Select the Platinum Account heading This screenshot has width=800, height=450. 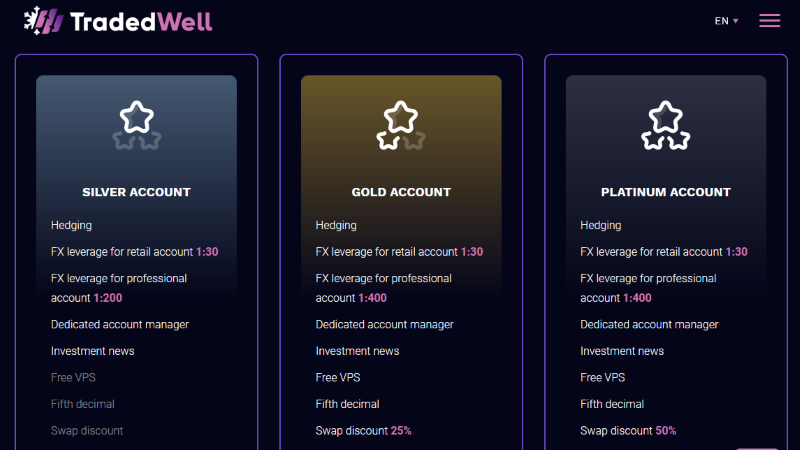666,192
